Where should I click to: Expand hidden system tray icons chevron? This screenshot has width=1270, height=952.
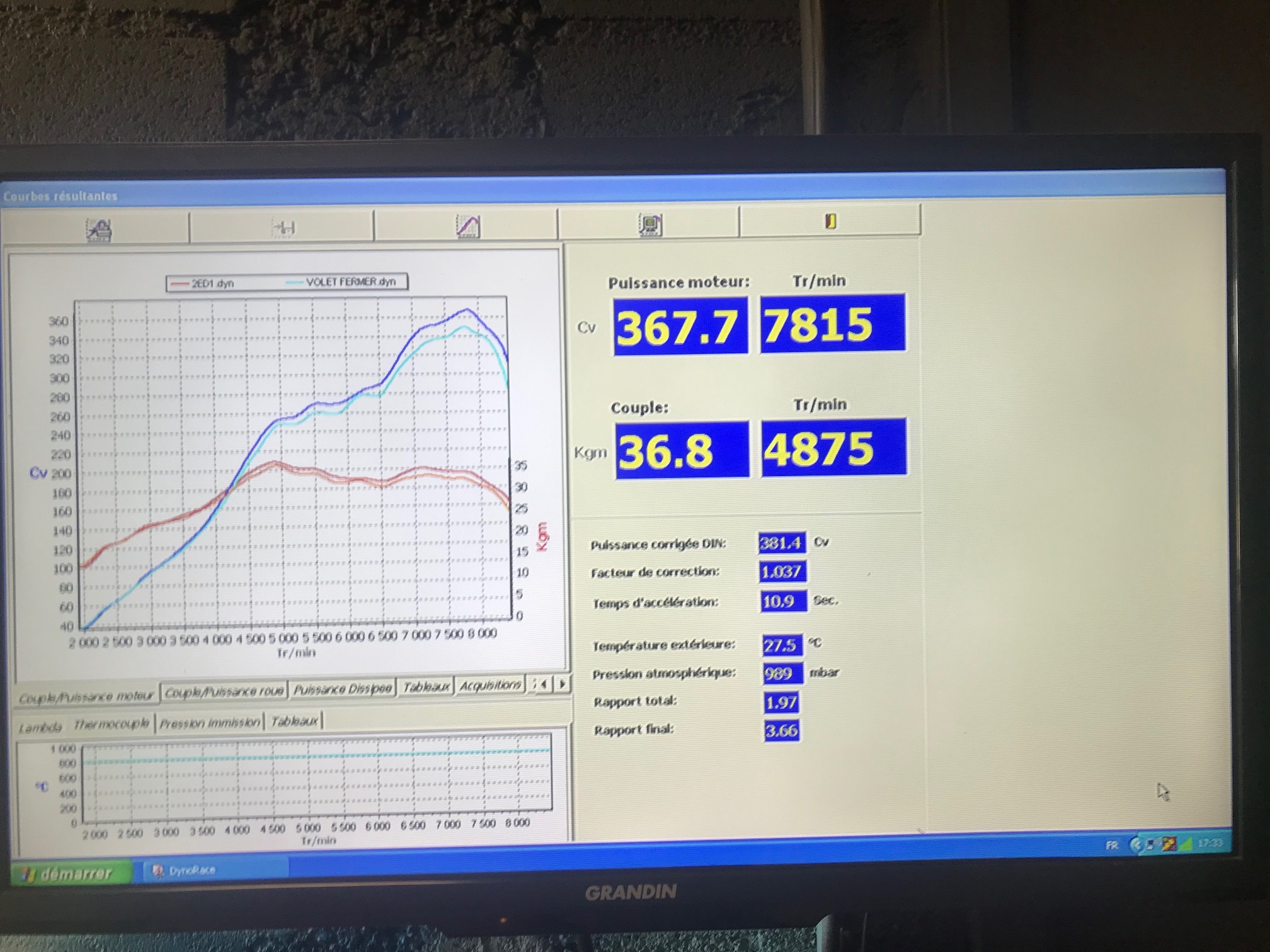tap(1136, 844)
